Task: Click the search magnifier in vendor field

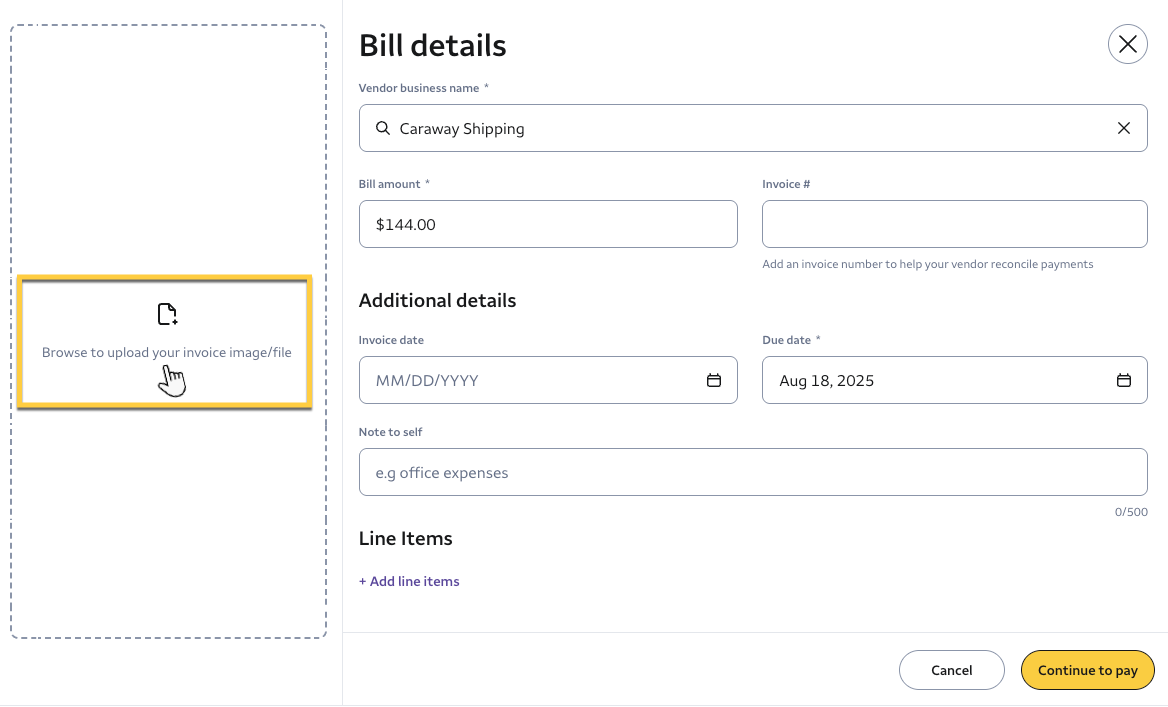Action: [x=383, y=128]
